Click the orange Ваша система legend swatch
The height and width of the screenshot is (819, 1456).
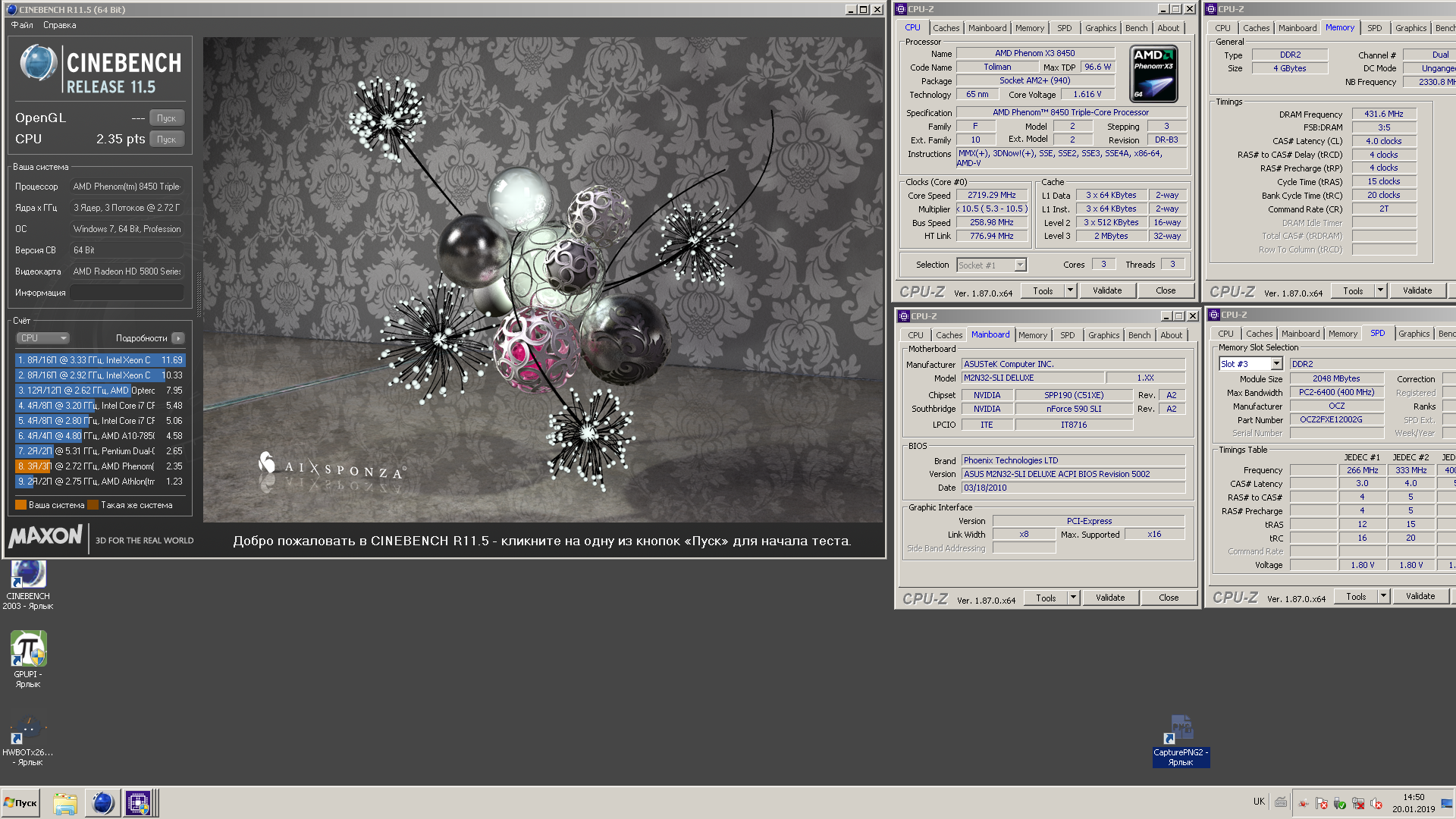pyautogui.click(x=20, y=505)
